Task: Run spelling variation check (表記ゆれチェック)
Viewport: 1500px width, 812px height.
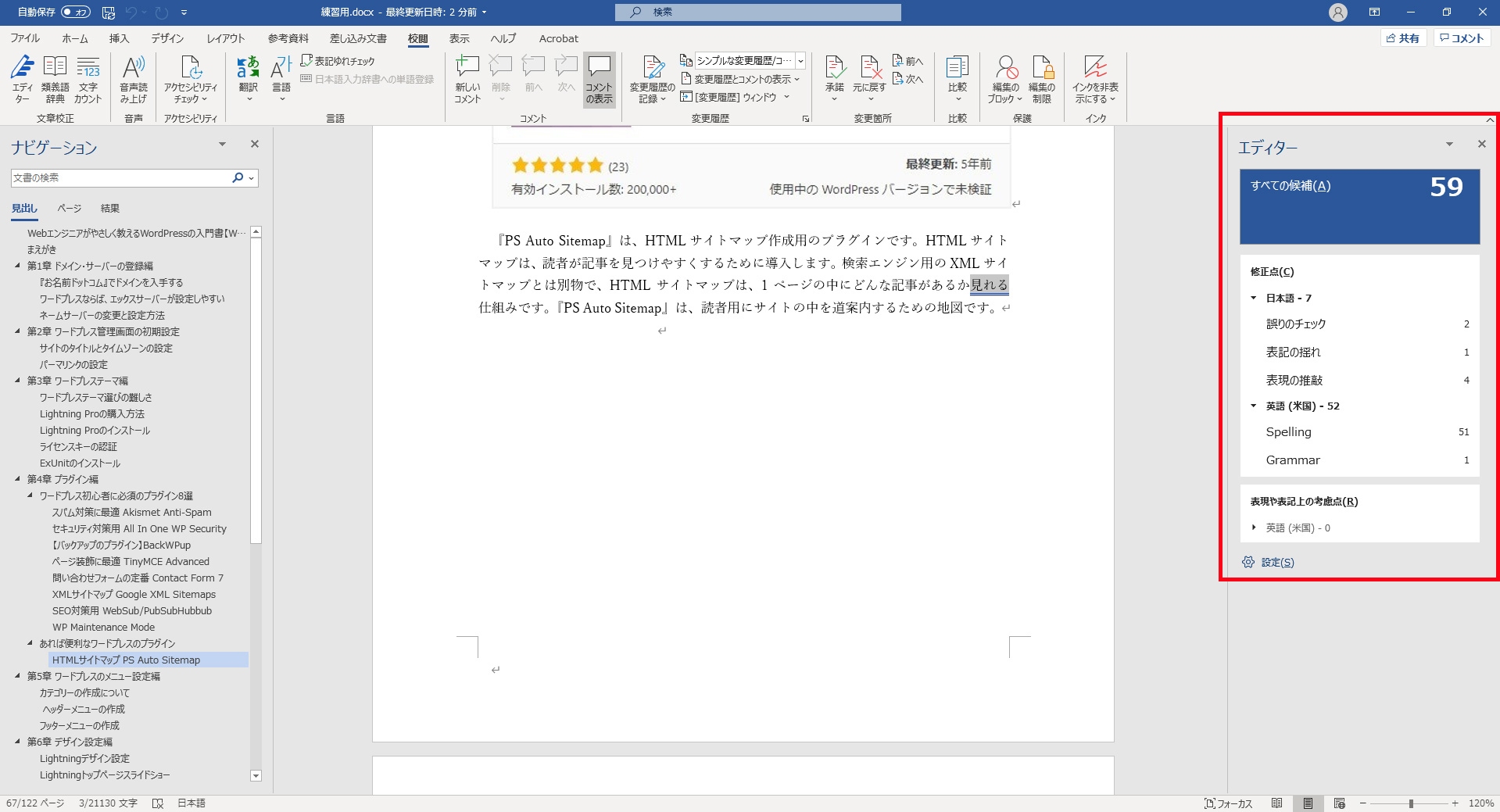Action: (338, 61)
